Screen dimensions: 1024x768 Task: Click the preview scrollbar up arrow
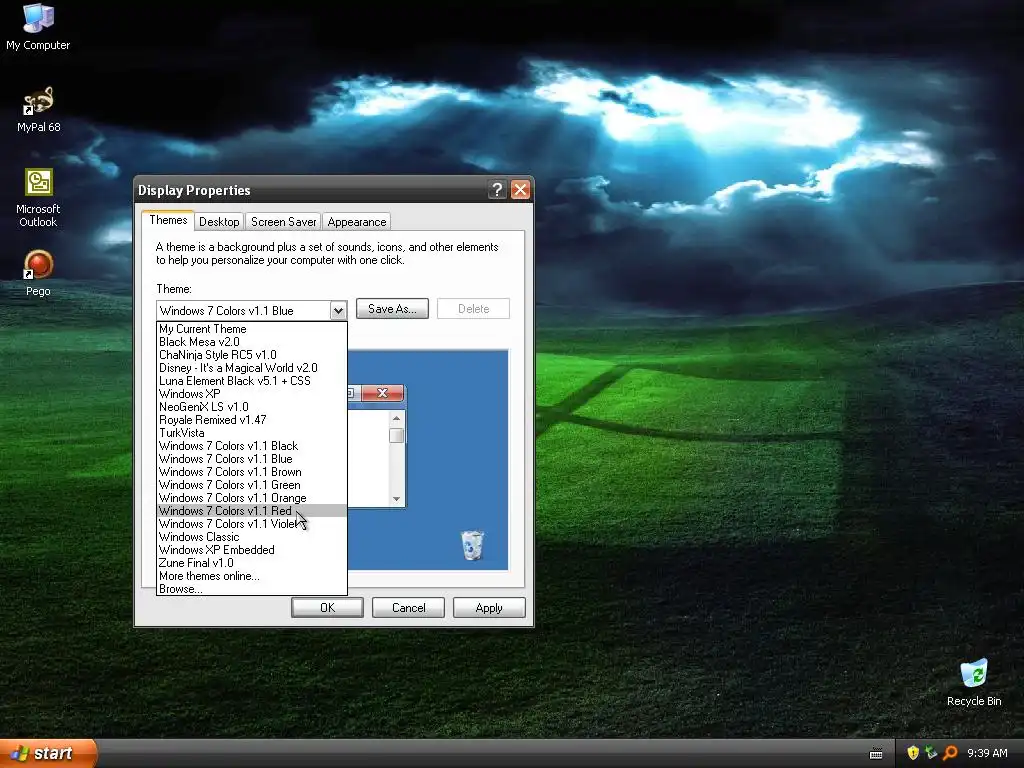396,418
